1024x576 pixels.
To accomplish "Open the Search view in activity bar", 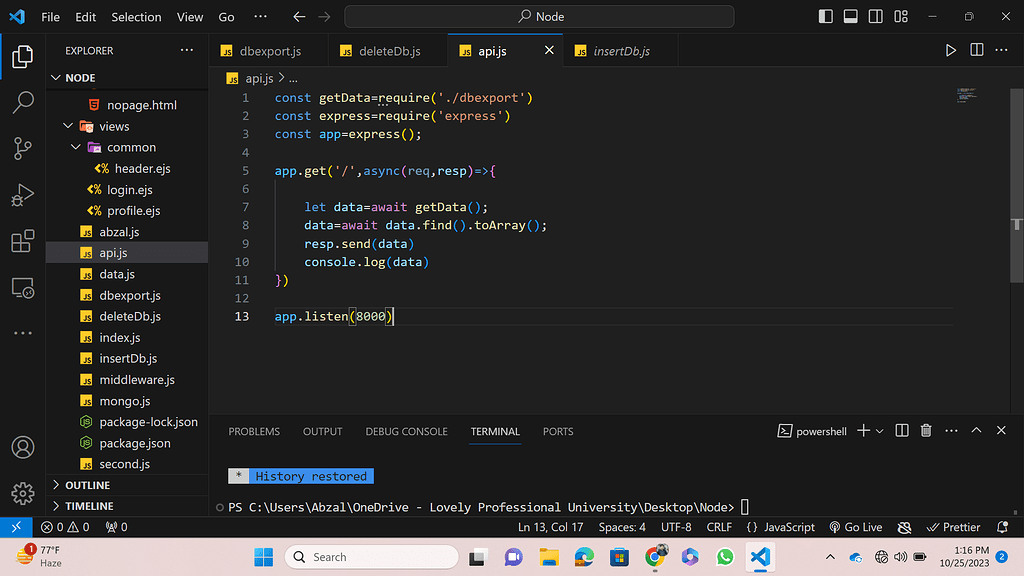I will 22,102.
